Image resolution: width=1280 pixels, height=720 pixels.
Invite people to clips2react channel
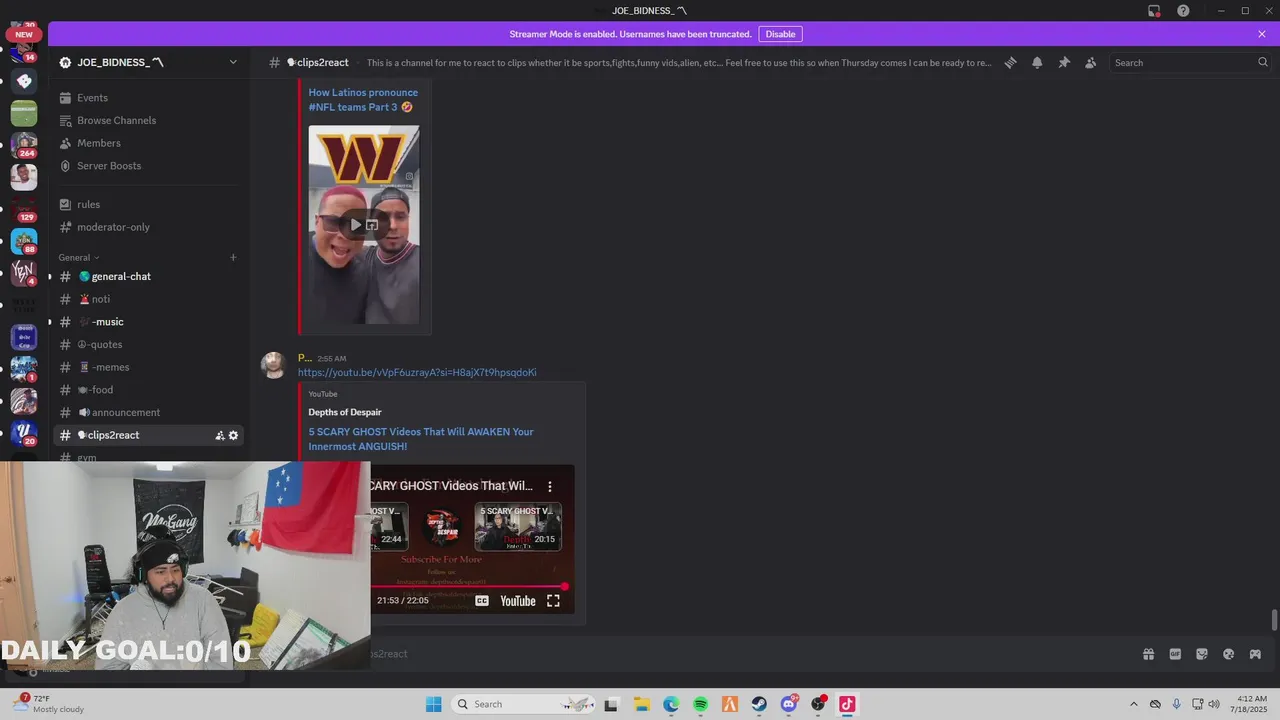tap(219, 435)
